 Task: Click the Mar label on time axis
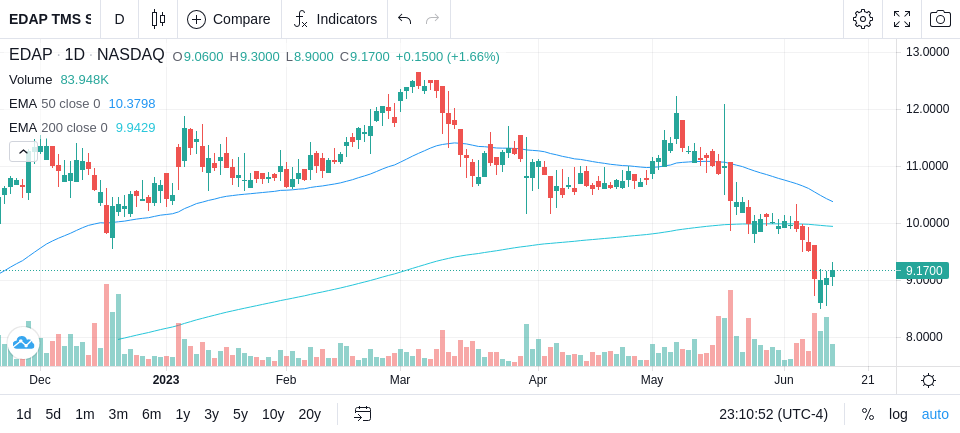[x=400, y=380]
